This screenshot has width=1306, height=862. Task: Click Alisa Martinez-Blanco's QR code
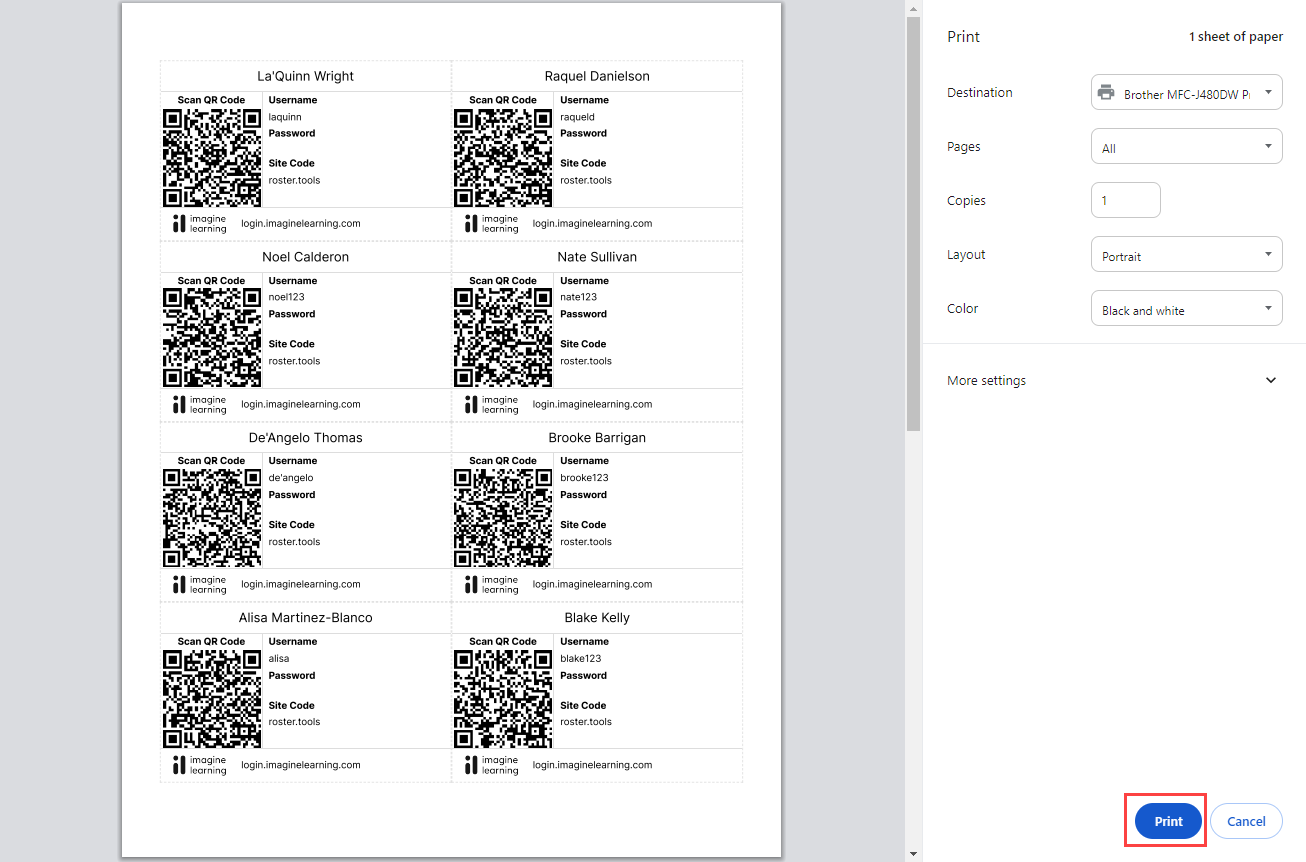211,698
